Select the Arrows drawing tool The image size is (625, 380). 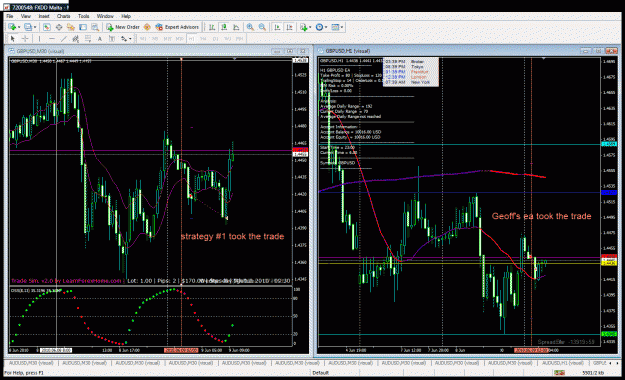pos(124,39)
